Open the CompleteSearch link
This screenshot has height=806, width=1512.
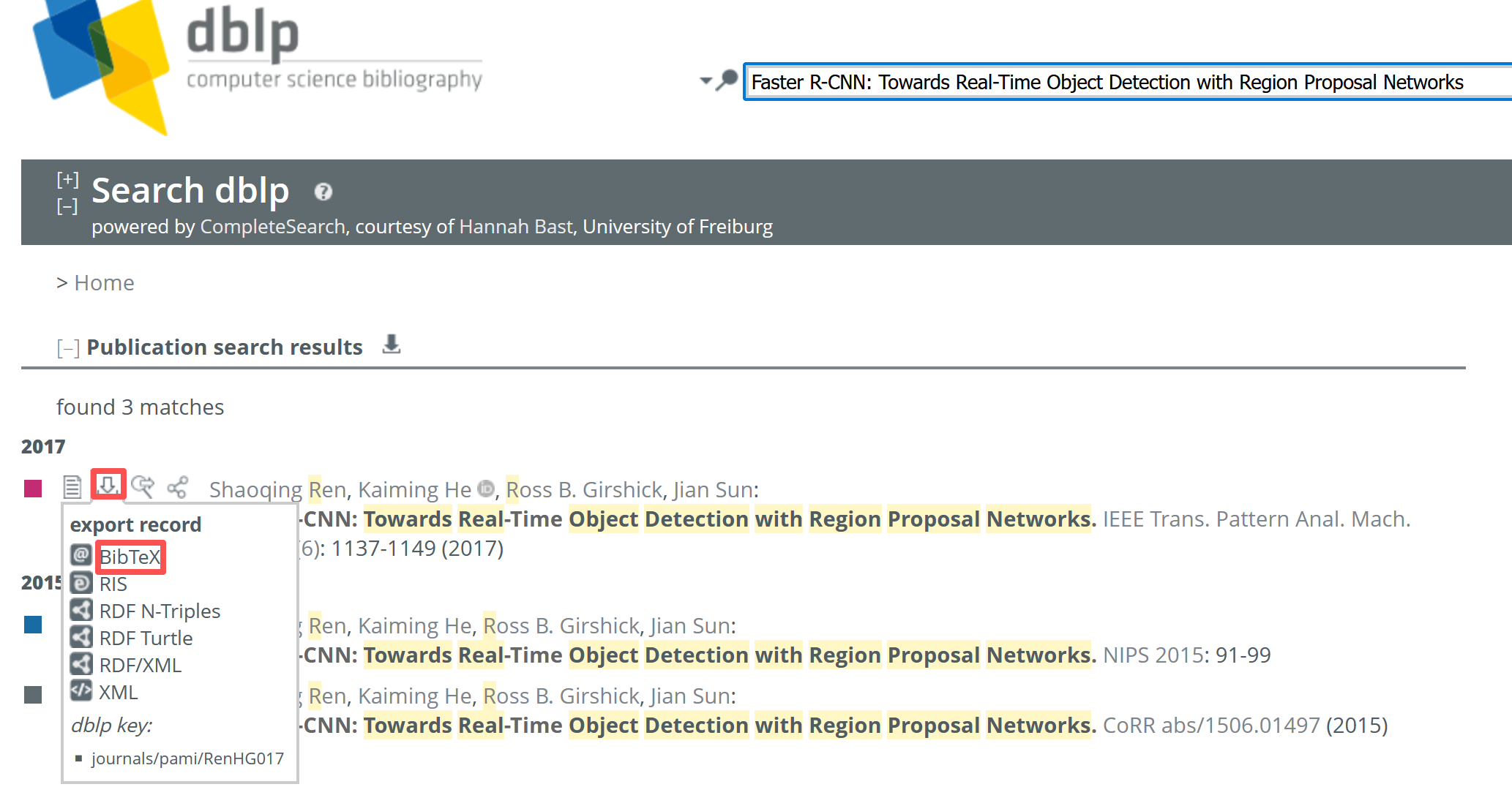[x=272, y=227]
